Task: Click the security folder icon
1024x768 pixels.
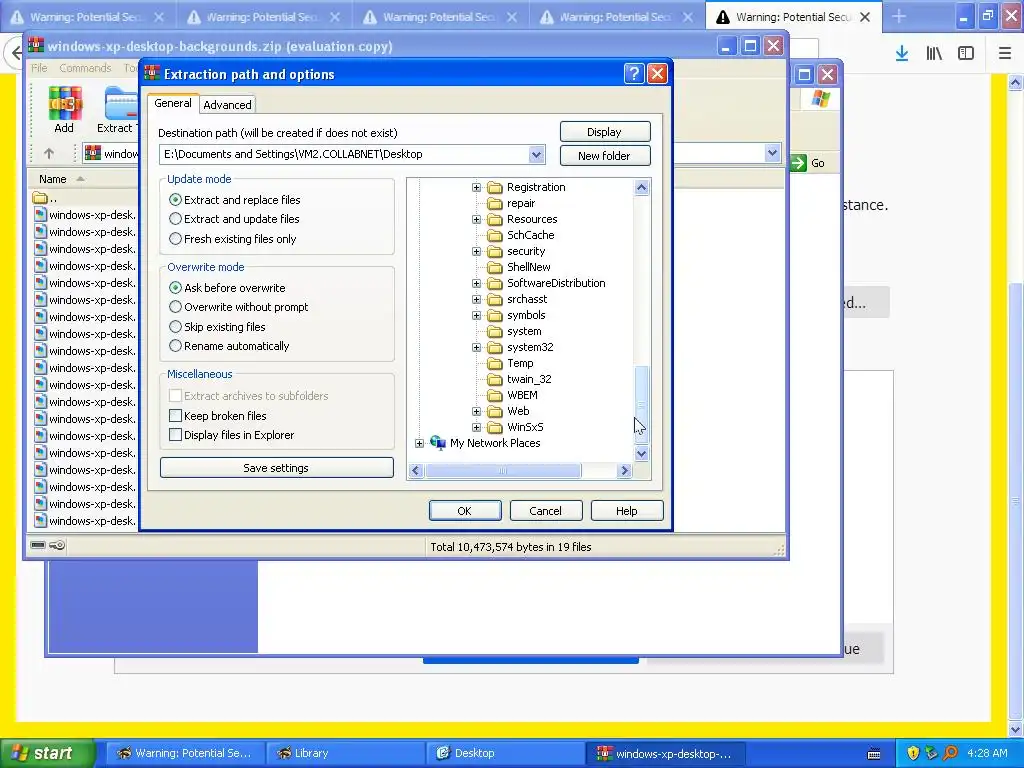Action: pyautogui.click(x=495, y=251)
